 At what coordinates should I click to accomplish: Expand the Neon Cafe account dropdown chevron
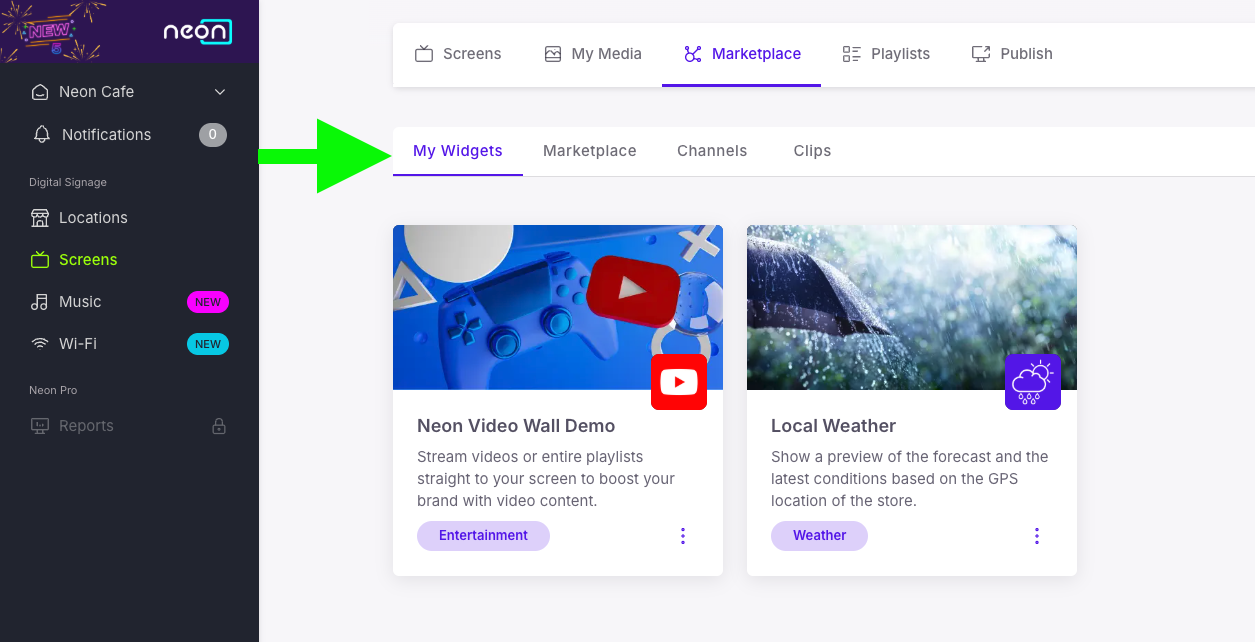[220, 92]
